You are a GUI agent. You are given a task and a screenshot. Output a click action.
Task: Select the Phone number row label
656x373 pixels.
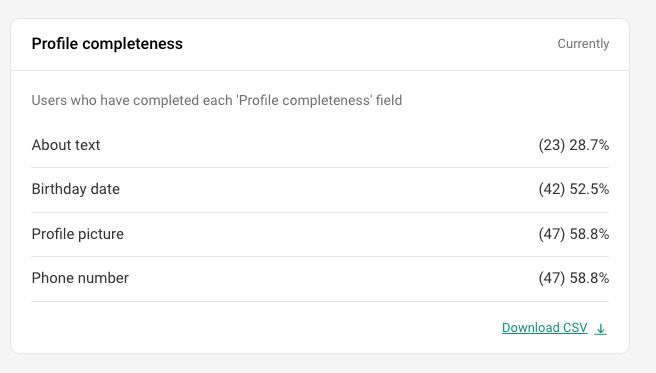pos(80,278)
